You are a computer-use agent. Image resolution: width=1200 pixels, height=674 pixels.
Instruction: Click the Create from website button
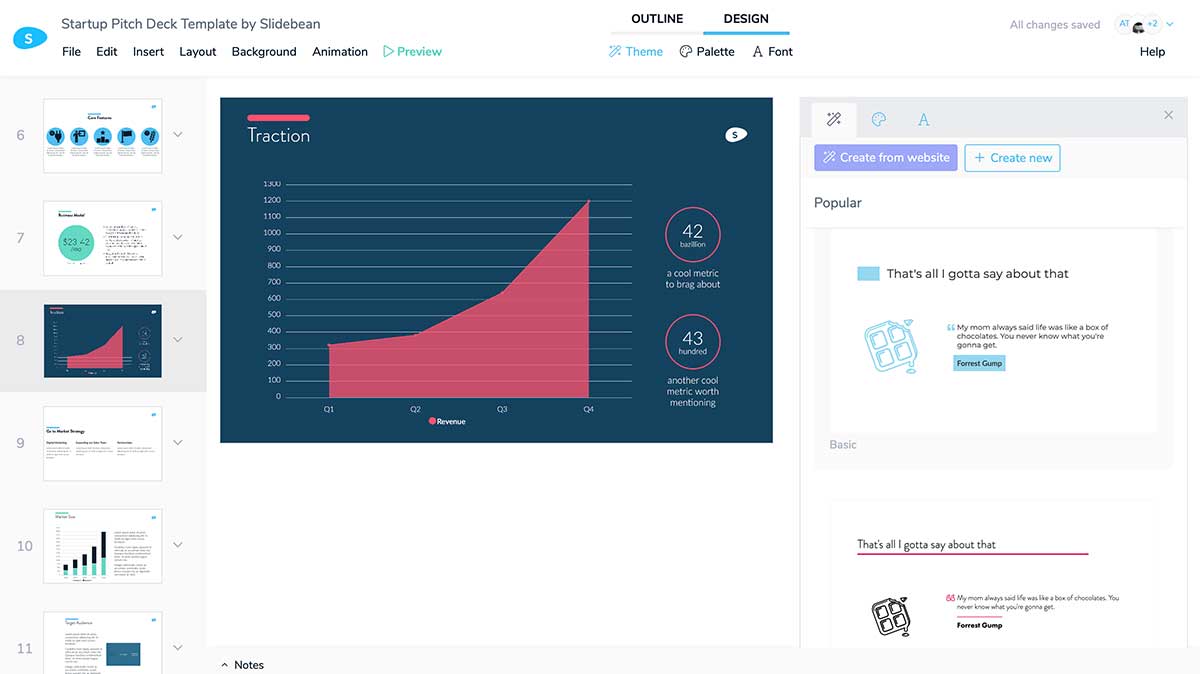(x=885, y=157)
